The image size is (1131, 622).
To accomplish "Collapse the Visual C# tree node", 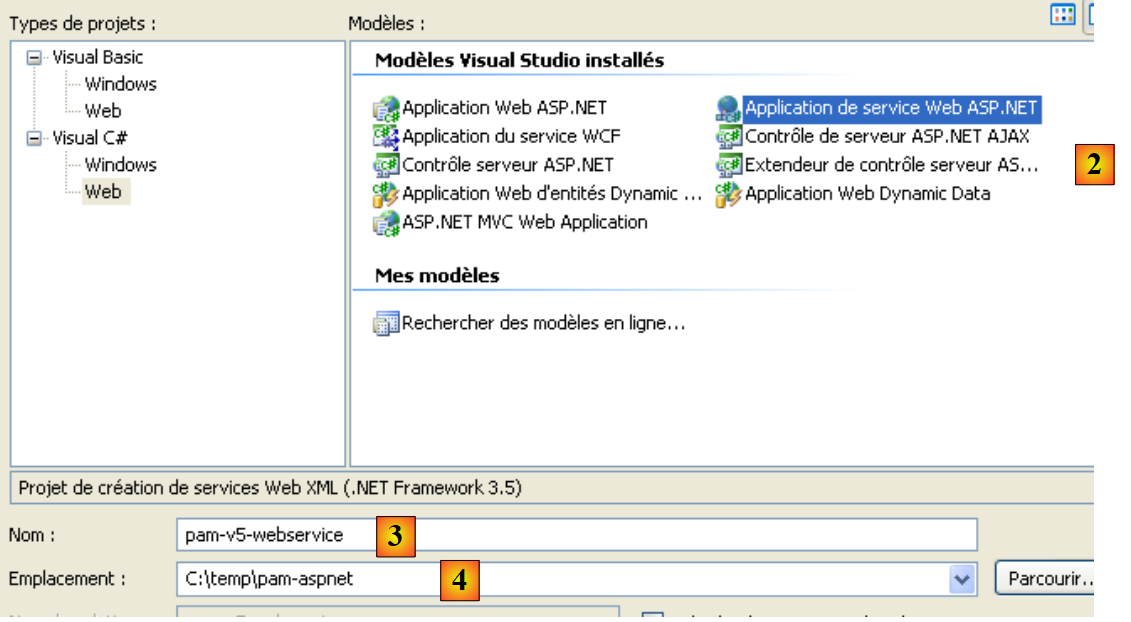I will point(33,139).
